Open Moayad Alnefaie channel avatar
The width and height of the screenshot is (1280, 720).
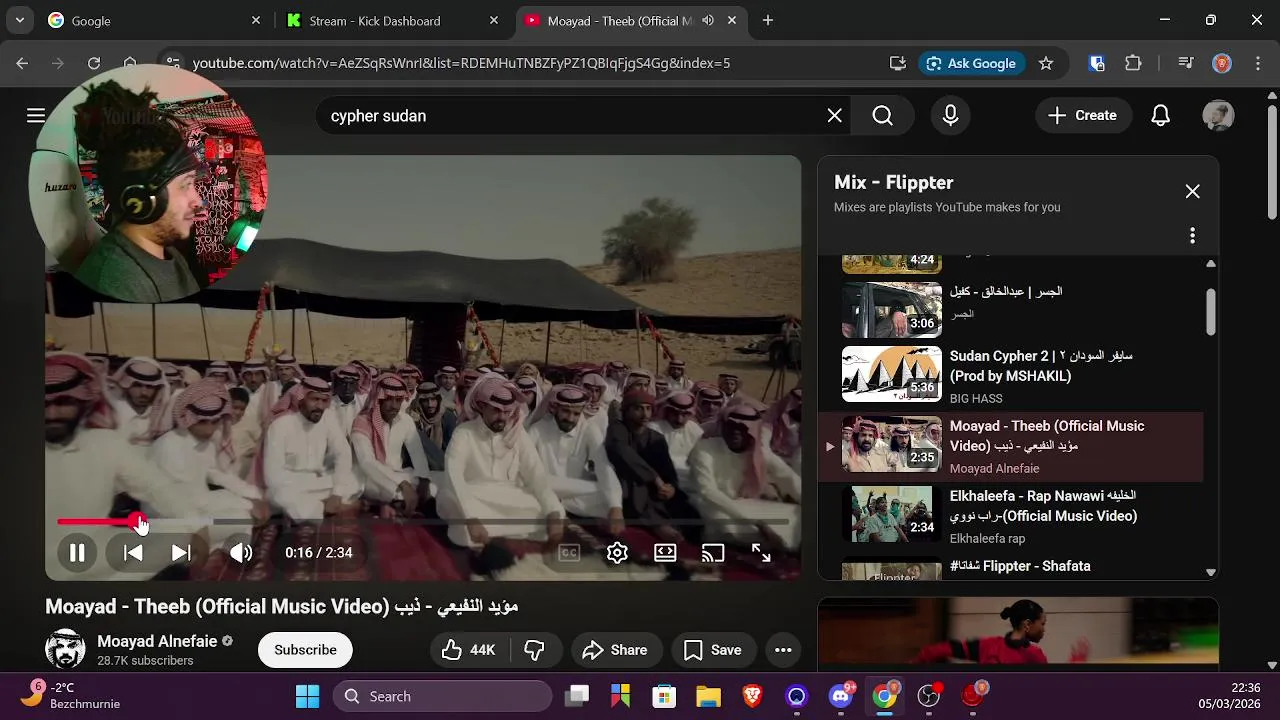[x=65, y=649]
